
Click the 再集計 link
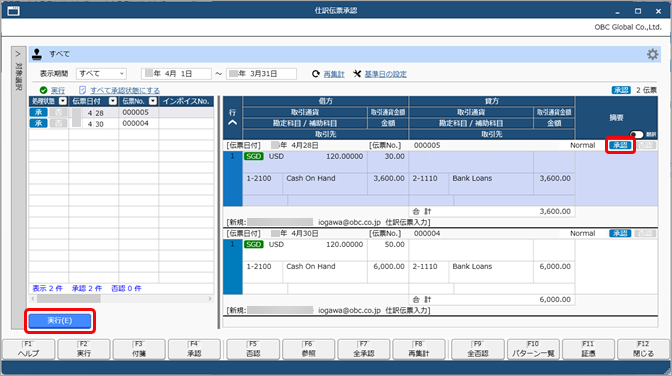coord(334,74)
